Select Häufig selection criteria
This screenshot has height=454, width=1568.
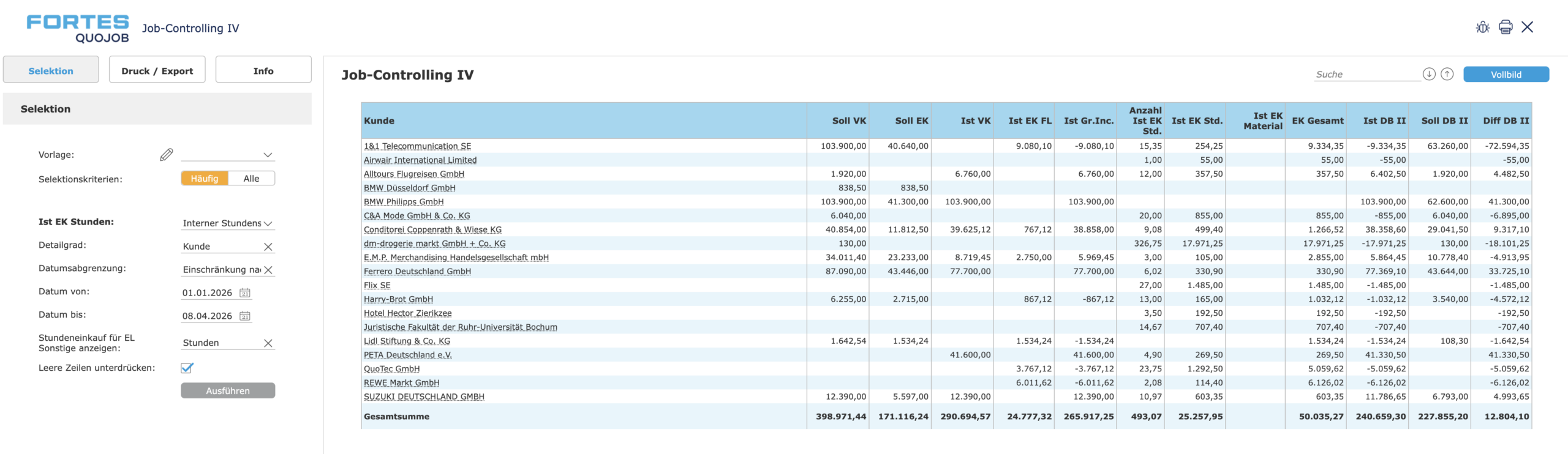(205, 179)
